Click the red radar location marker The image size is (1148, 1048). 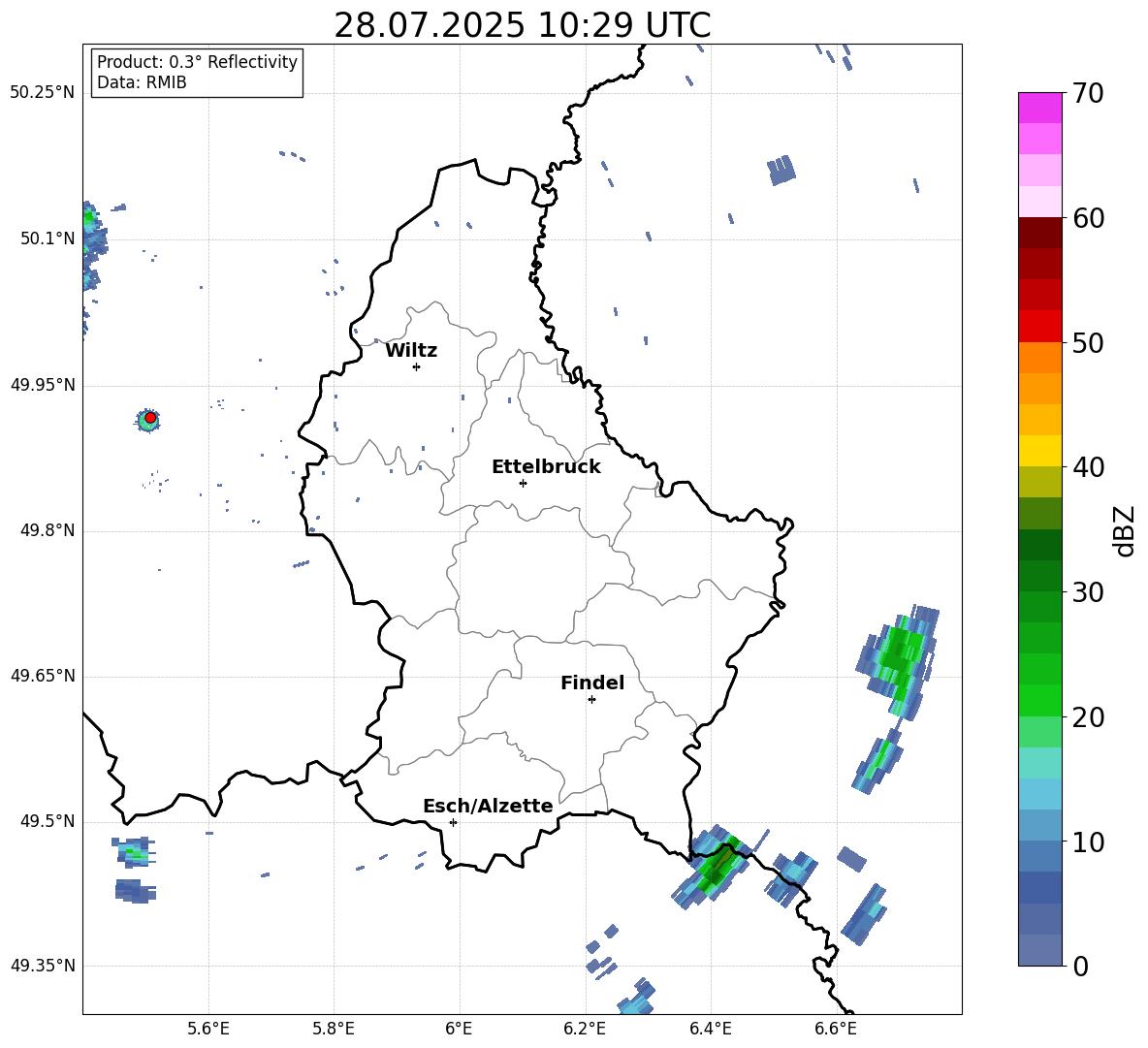pos(150,418)
